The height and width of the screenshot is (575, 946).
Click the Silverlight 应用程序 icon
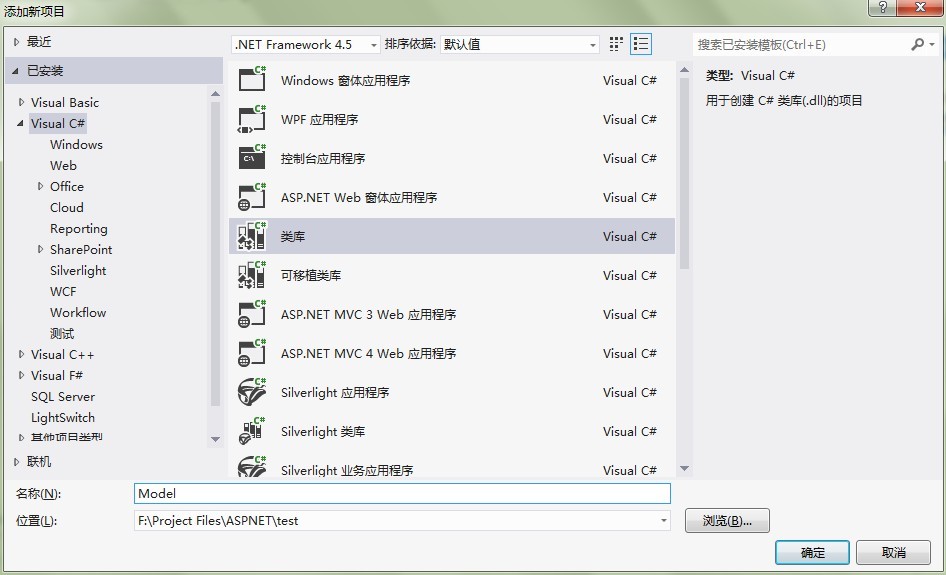point(252,392)
